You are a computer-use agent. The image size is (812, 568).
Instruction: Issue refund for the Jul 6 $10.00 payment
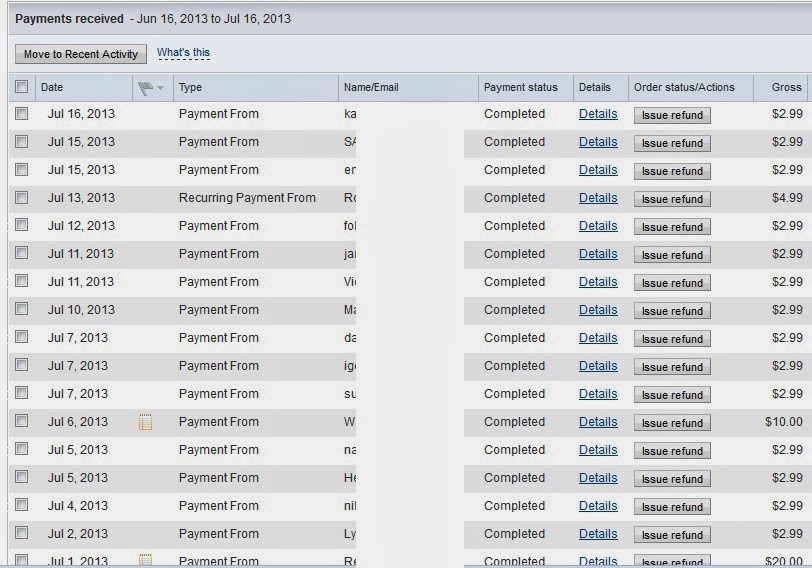672,423
